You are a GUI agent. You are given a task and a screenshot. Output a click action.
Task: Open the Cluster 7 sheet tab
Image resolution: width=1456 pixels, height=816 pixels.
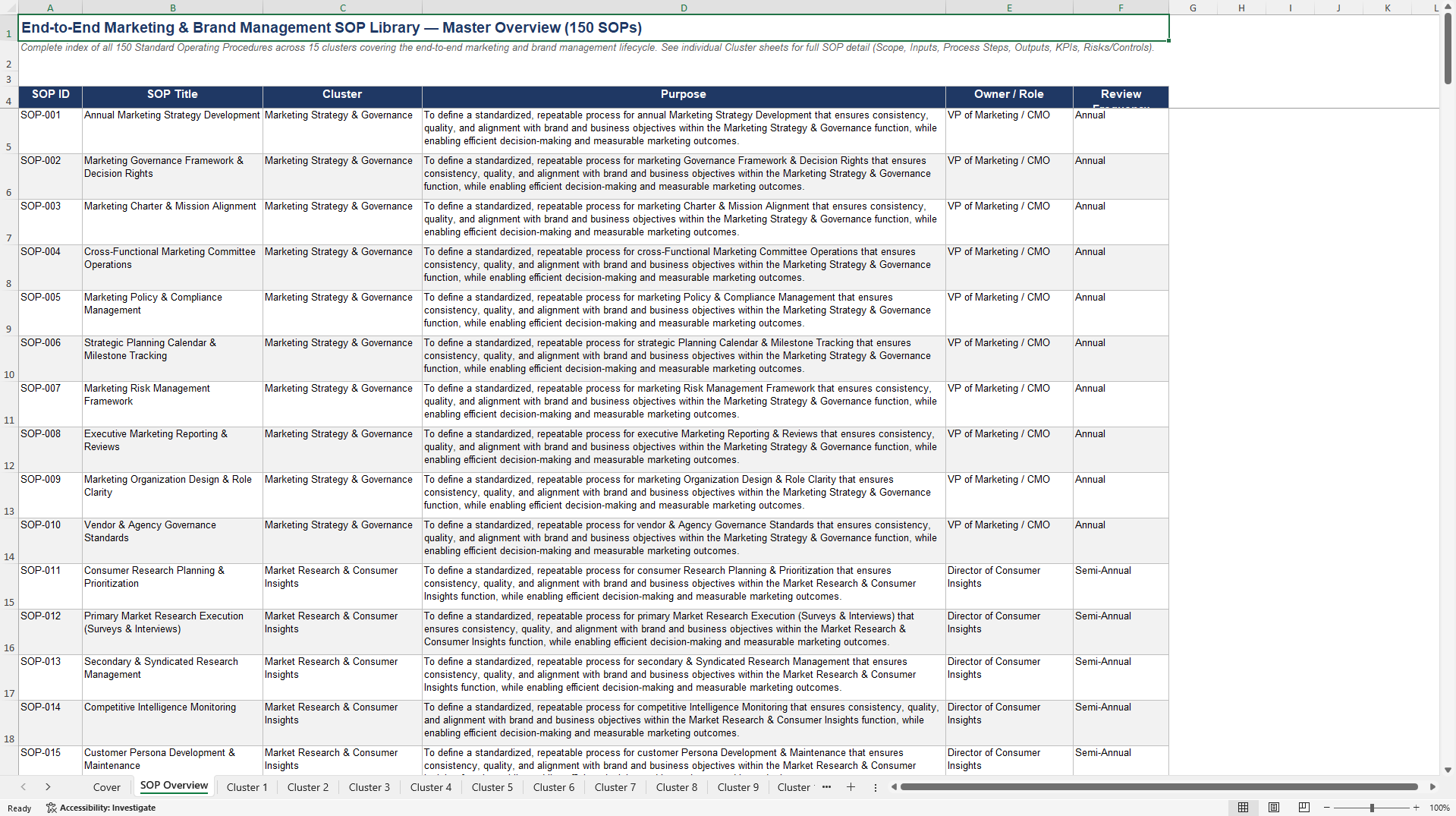[615, 787]
